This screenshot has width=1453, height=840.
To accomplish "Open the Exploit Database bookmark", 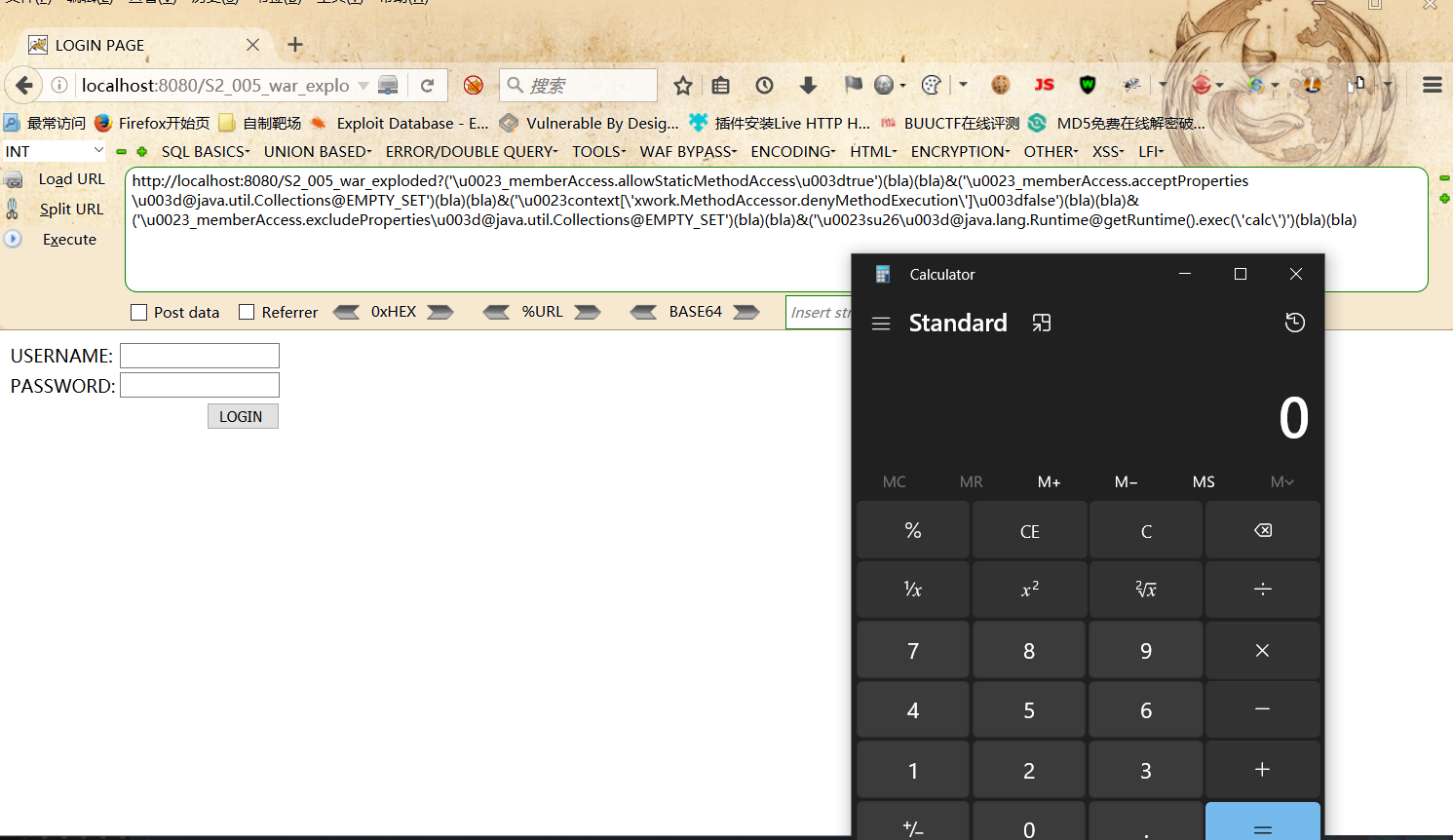I will 401,123.
